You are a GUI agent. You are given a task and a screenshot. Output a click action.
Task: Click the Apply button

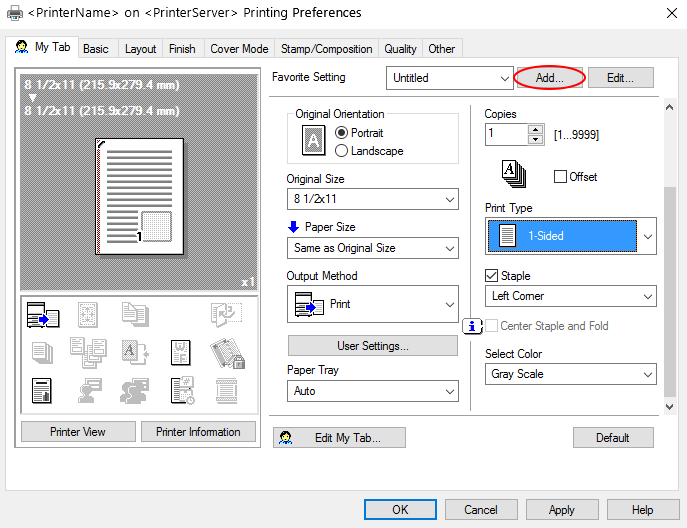point(562,510)
